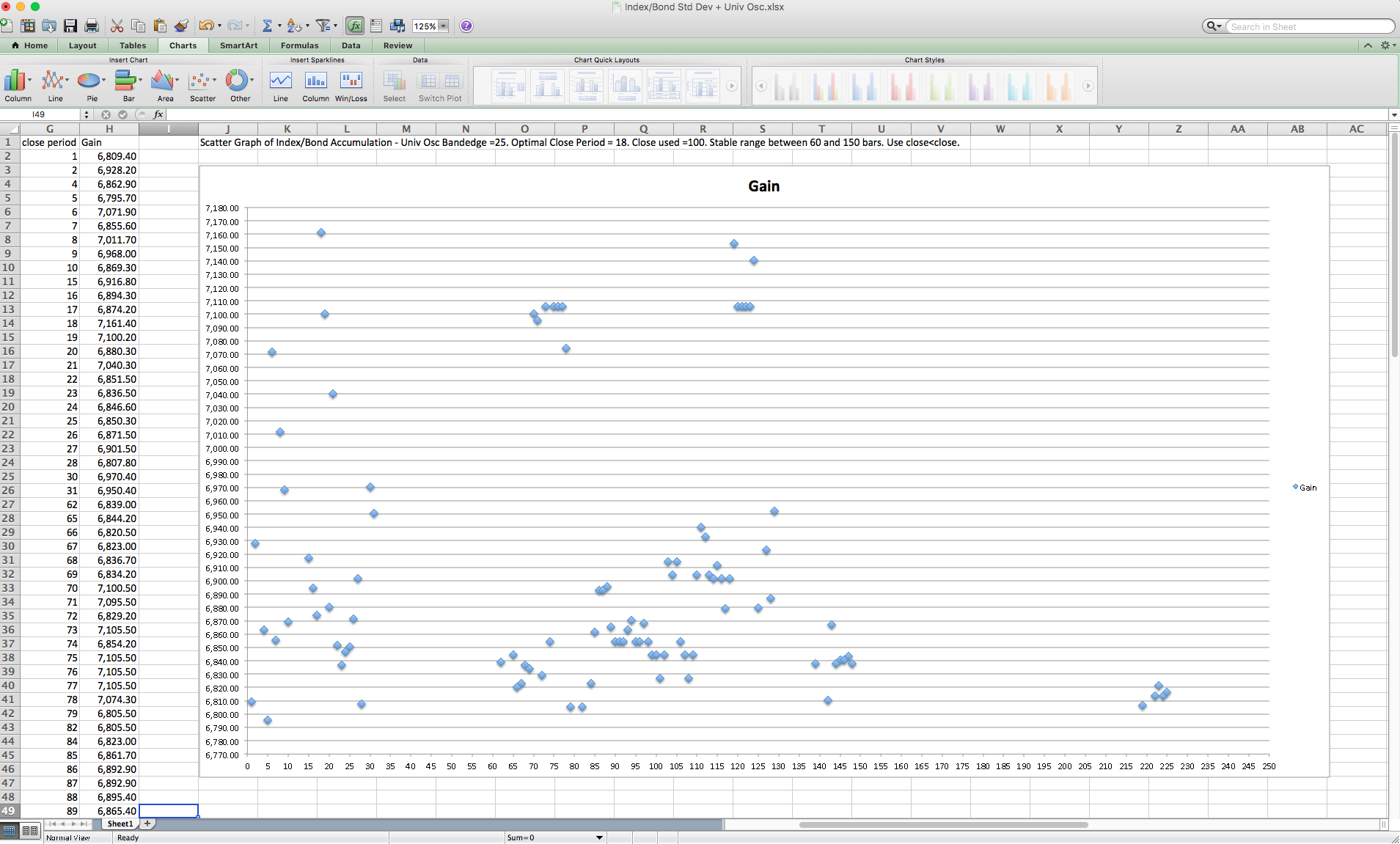This screenshot has height=844, width=1400.
Task: Open the Formulas ribbon tab
Action: pyautogui.click(x=300, y=45)
